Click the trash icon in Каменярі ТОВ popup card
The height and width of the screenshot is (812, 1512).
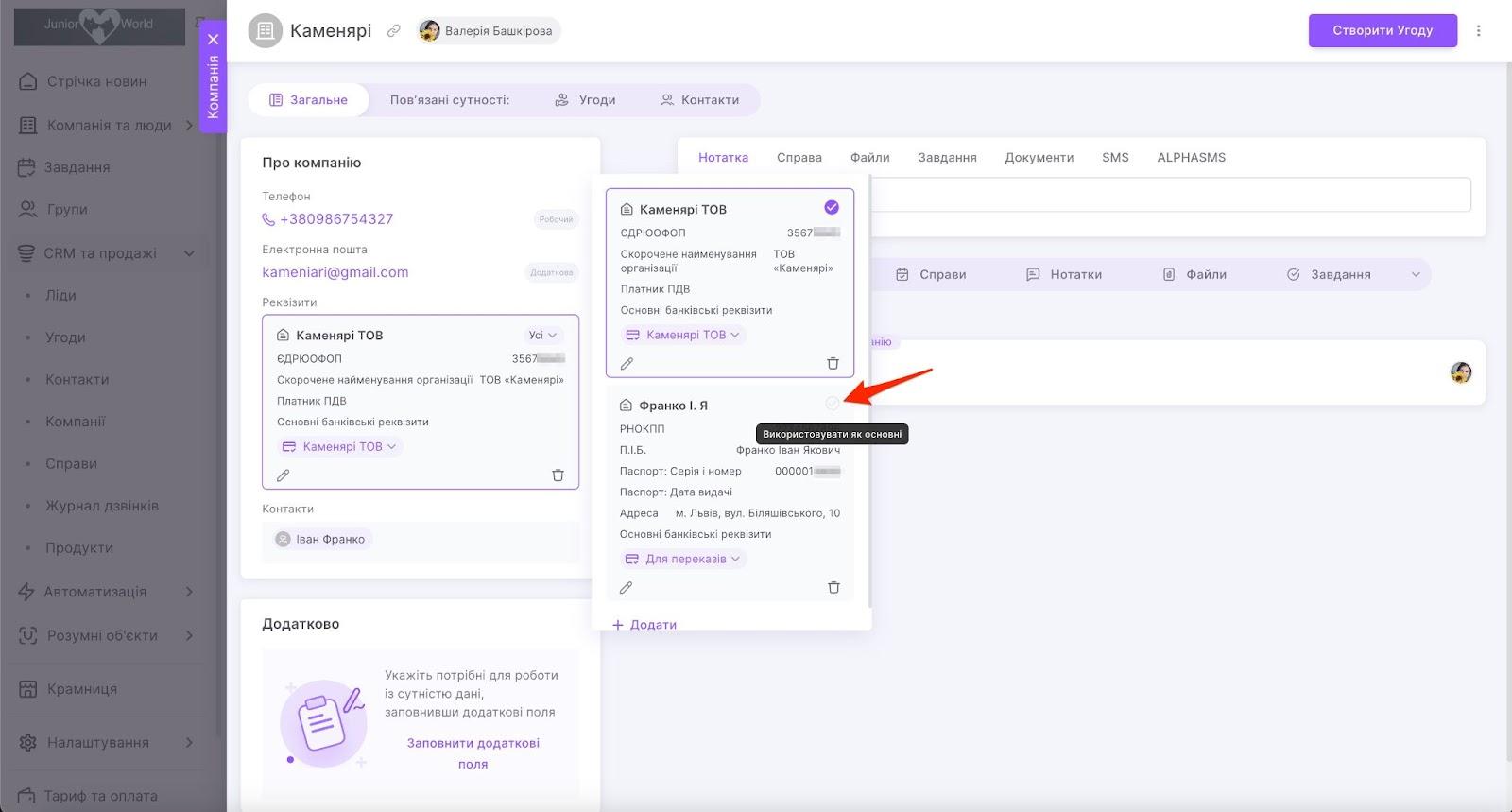[x=833, y=364]
